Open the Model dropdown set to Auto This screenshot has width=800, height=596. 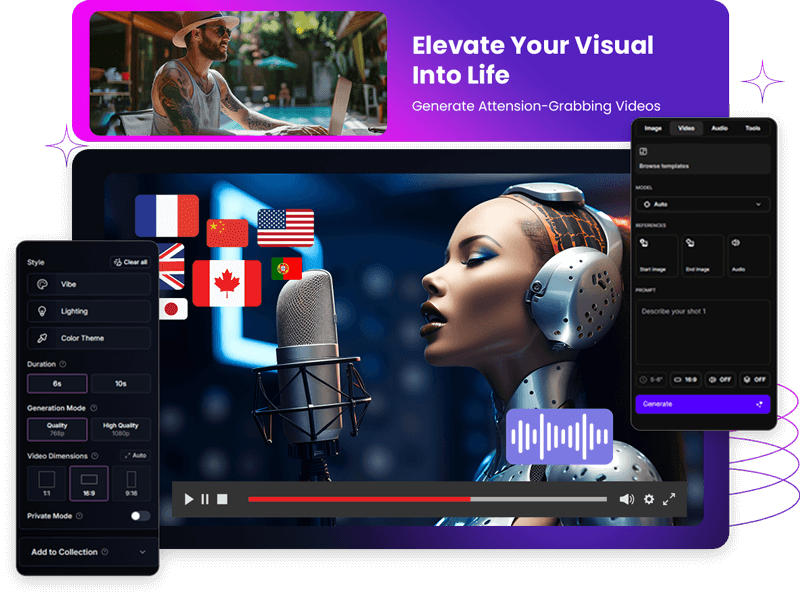pos(703,204)
